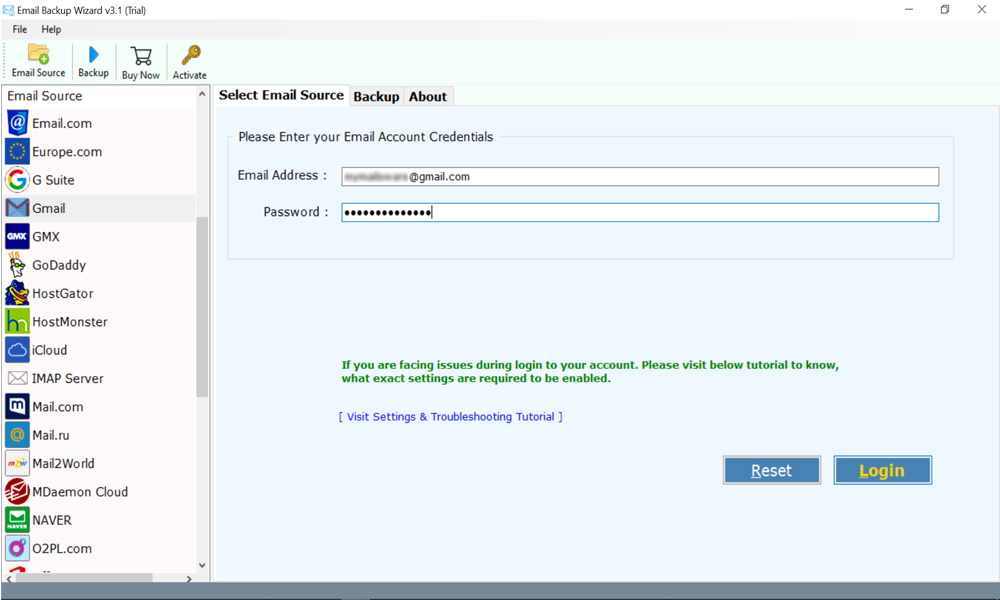Select the Email.com source icon

pos(17,123)
